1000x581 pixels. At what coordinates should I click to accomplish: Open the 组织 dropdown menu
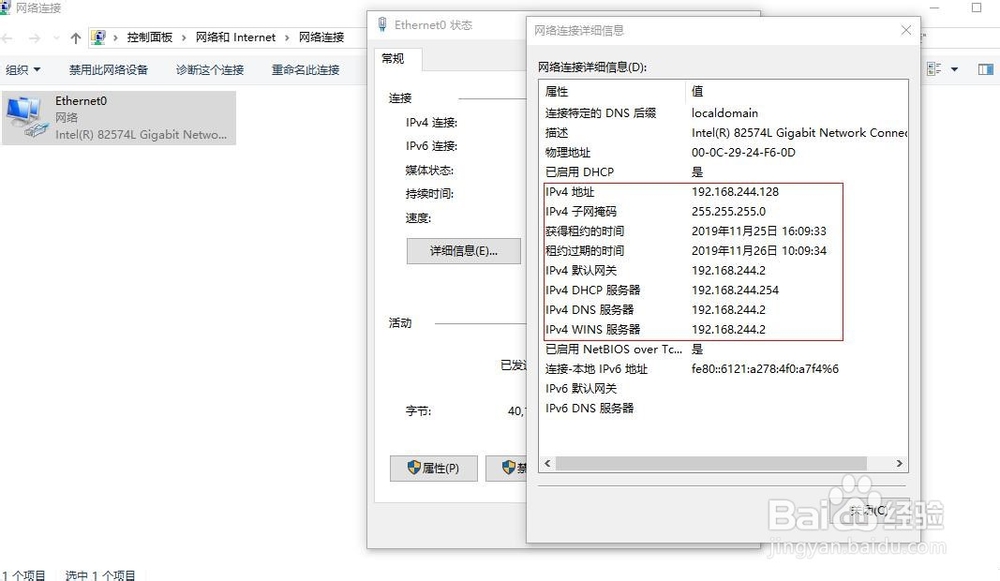pos(22,69)
